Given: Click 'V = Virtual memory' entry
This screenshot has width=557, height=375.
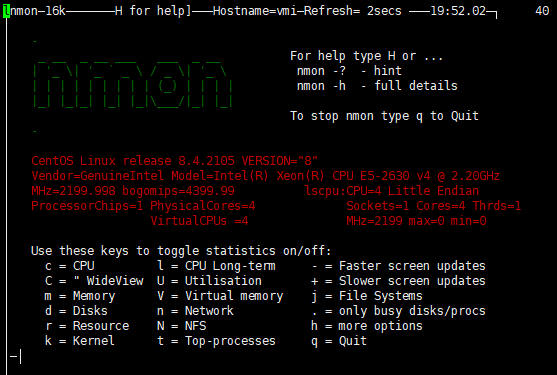Looking at the screenshot, I should [220, 296].
